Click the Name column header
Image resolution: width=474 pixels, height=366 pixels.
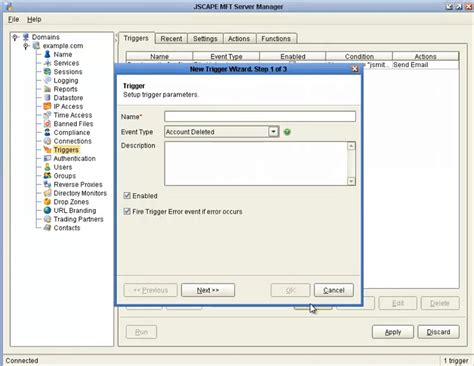159,56
